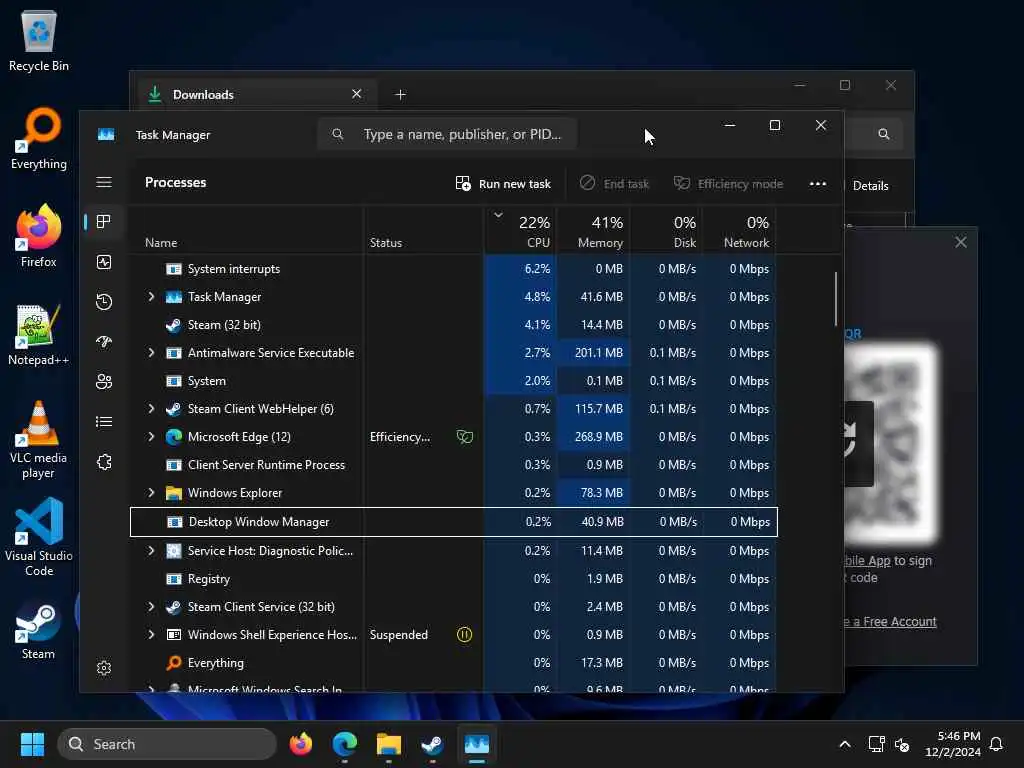Expand Steam Client Service (32 bit) row
The width and height of the screenshot is (1024, 768).
(x=152, y=607)
